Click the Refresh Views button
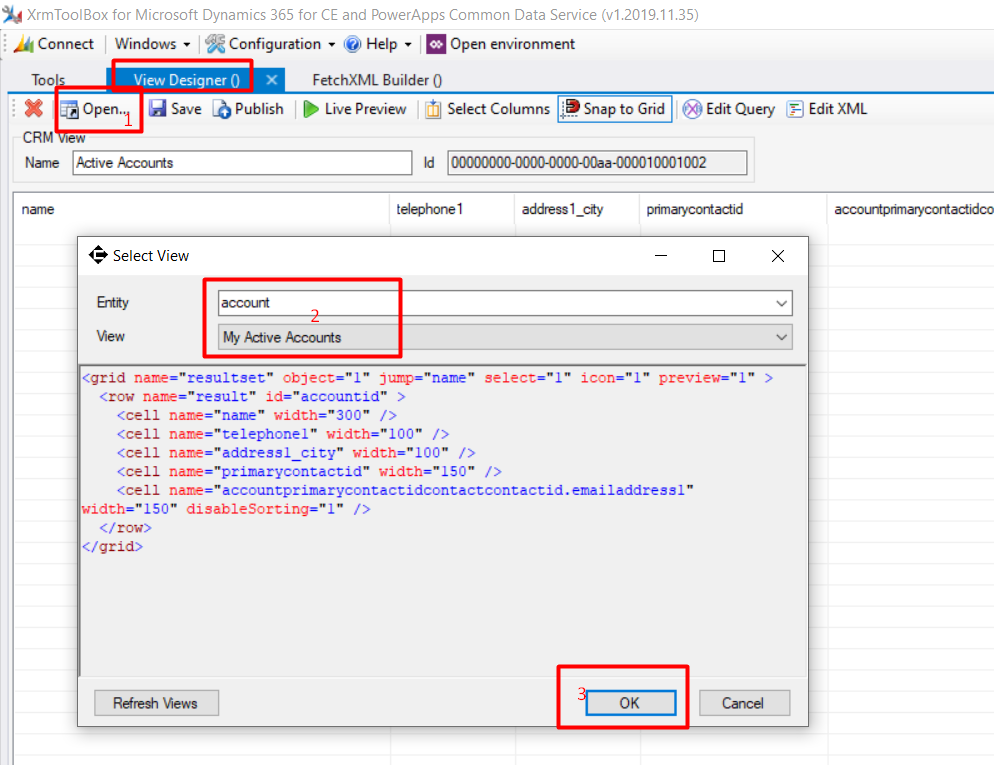The image size is (994, 765). pos(157,703)
